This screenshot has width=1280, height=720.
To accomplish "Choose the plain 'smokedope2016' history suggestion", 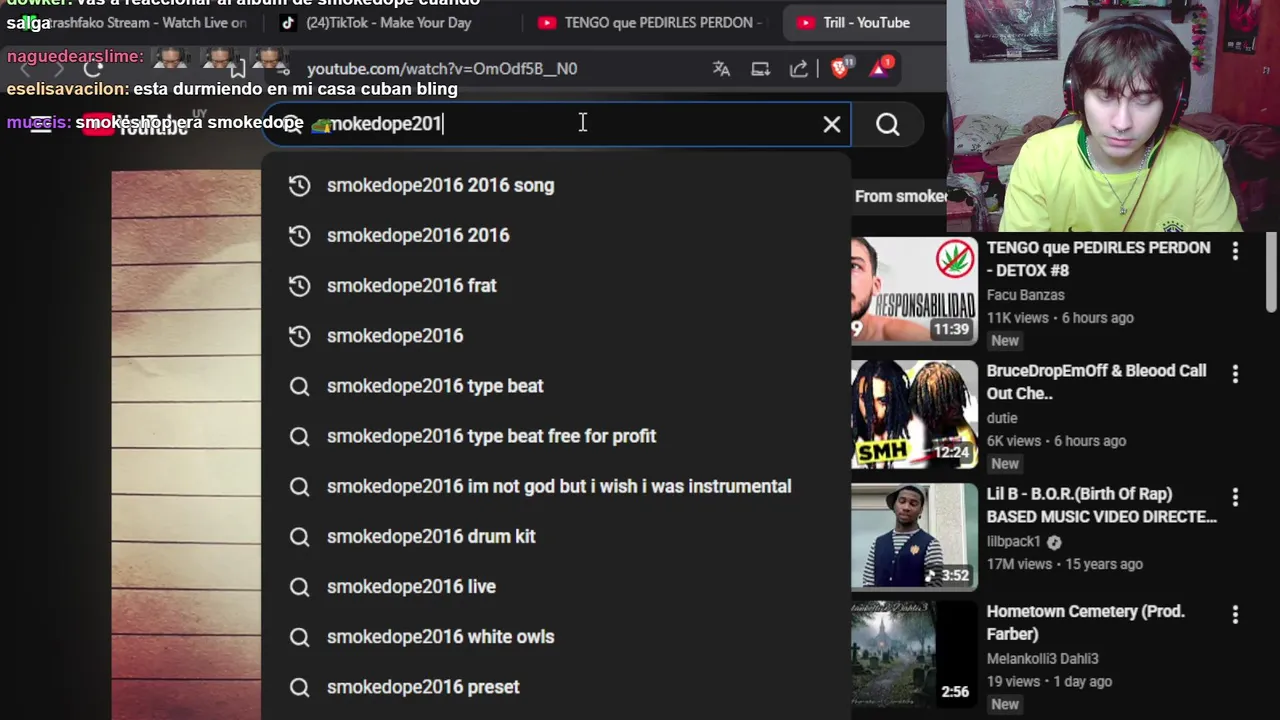I will click(555, 336).
